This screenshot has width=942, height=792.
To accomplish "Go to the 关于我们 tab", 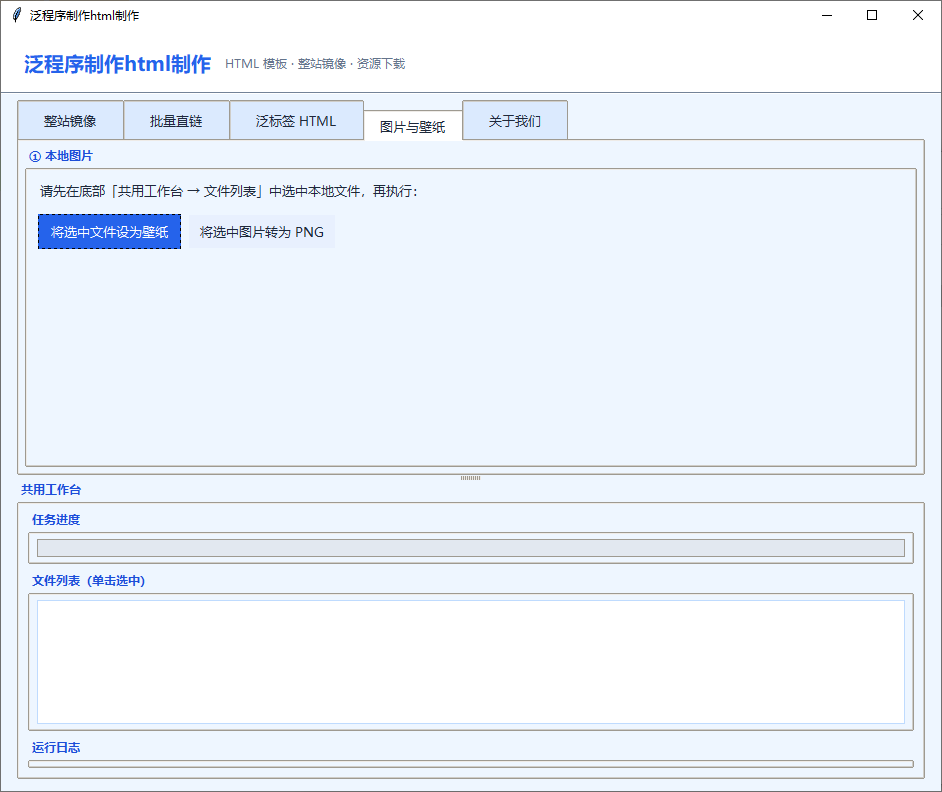I will coord(514,121).
